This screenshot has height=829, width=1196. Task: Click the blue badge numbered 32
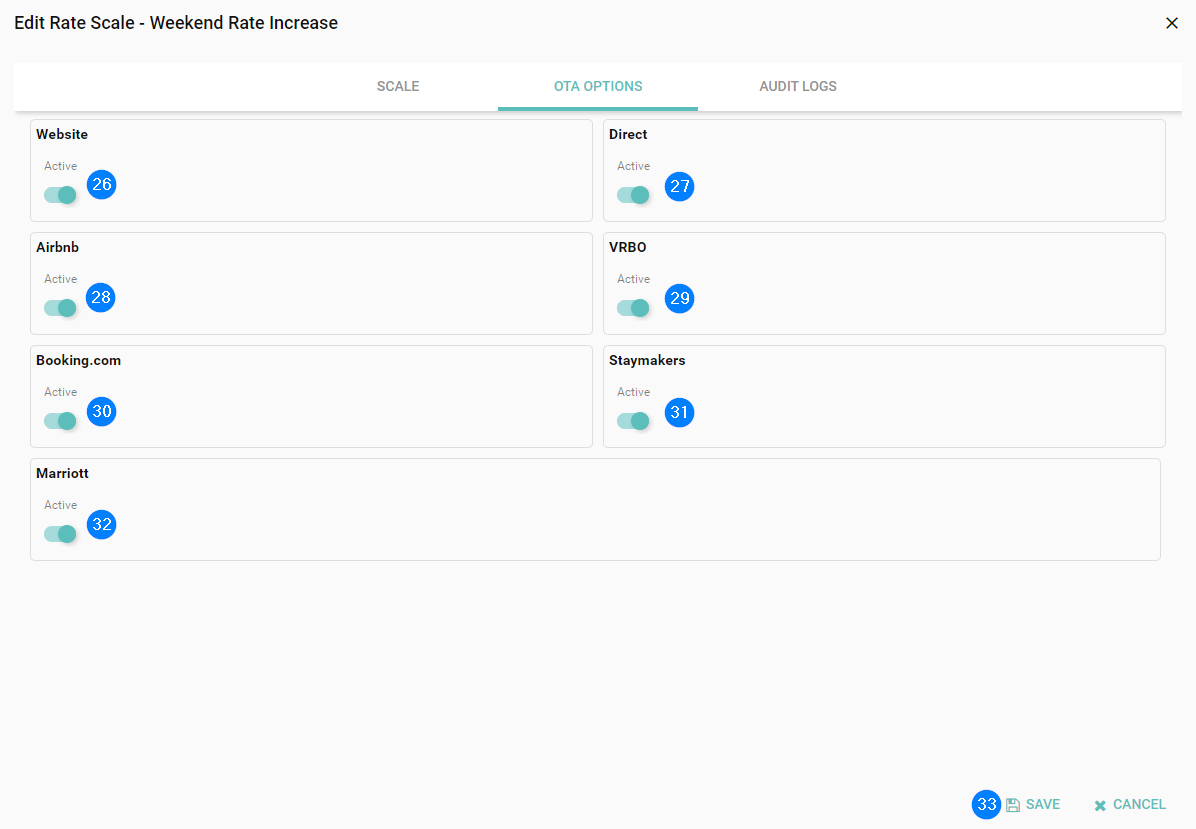102,525
